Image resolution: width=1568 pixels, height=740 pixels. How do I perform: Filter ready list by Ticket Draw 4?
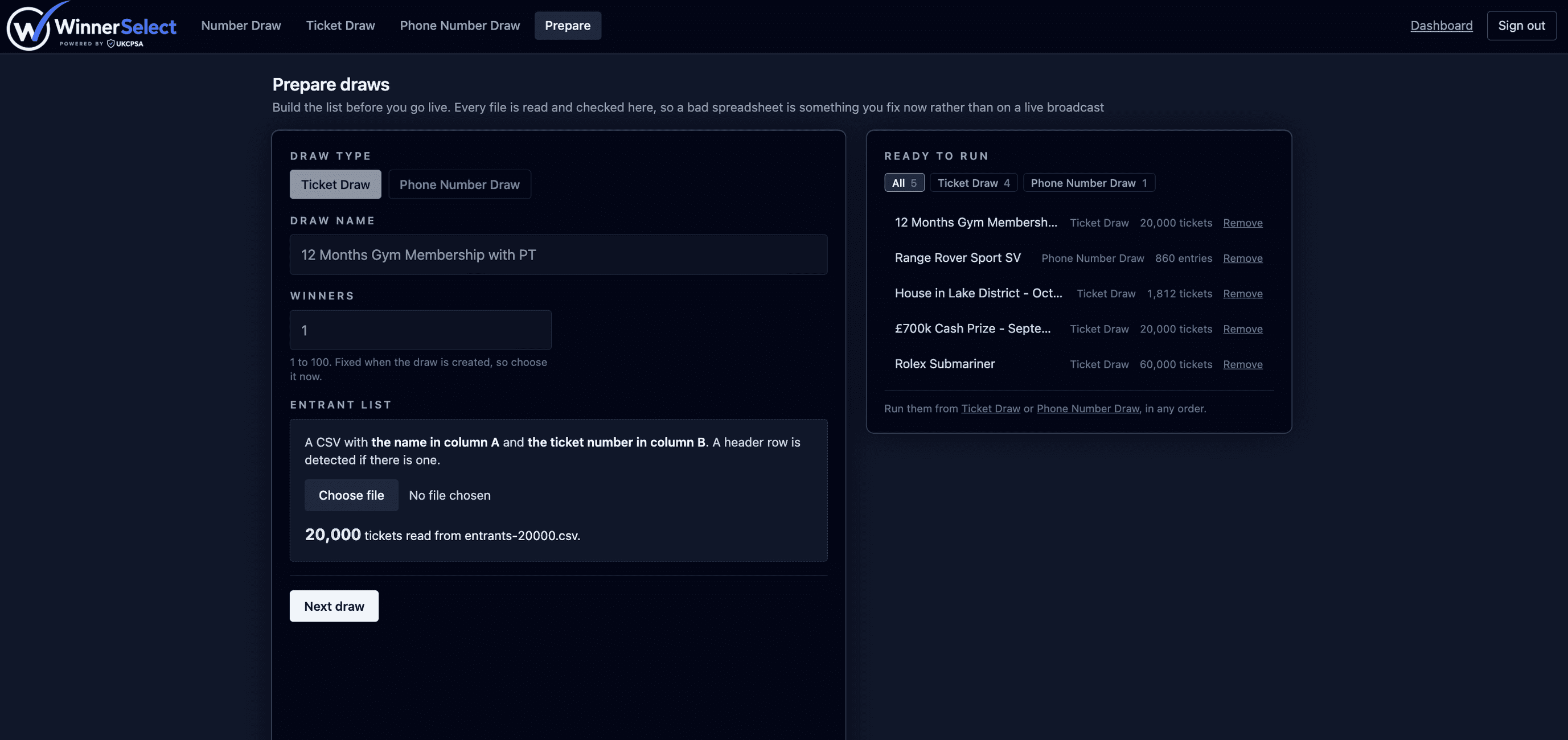[973, 183]
